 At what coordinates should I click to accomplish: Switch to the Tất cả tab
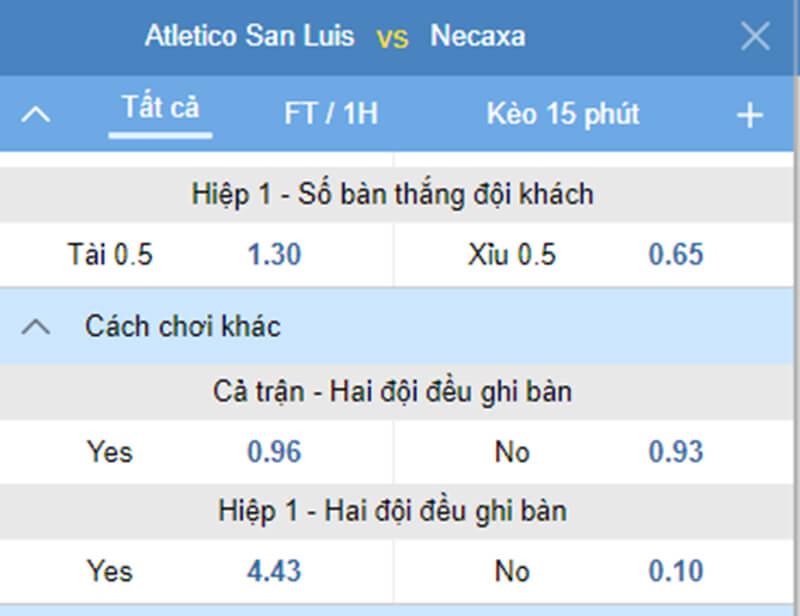click(160, 109)
